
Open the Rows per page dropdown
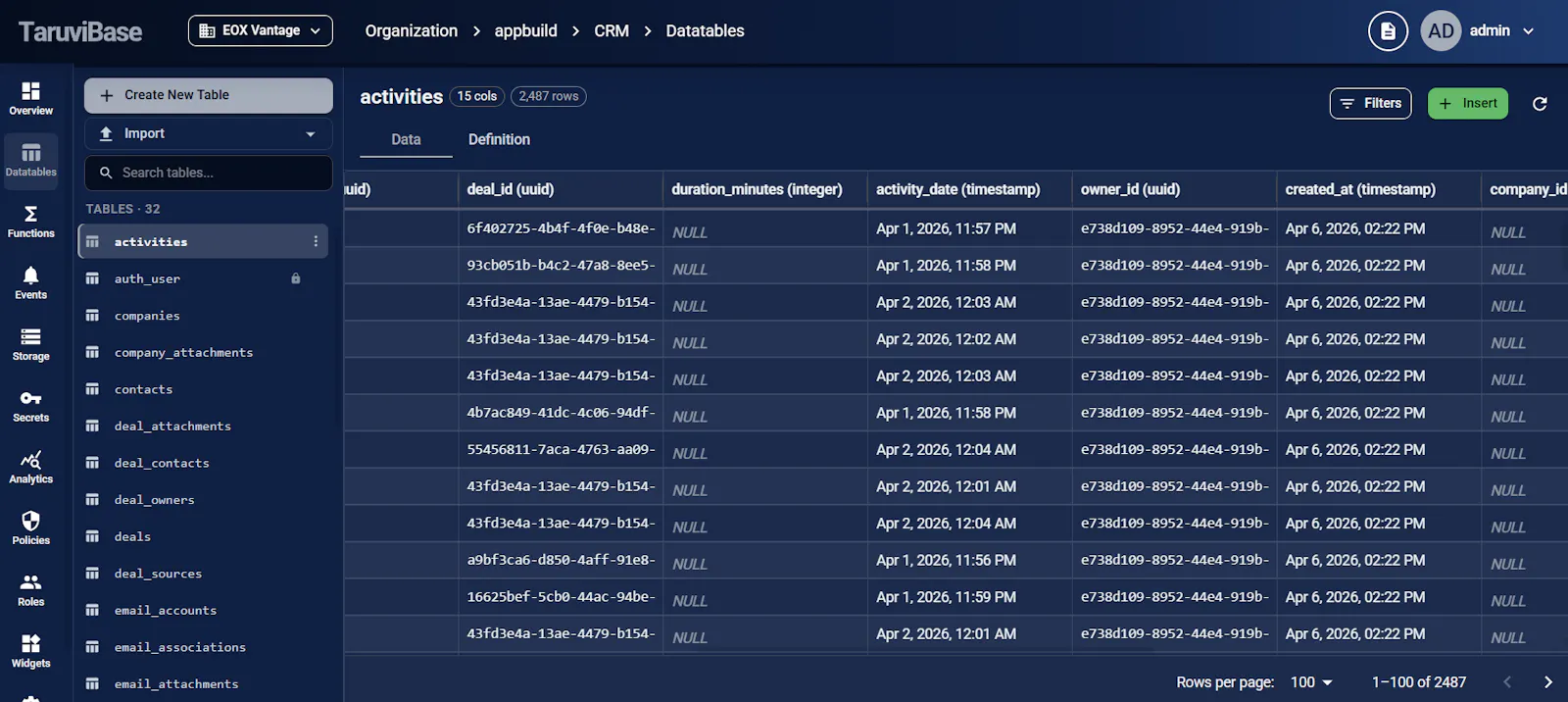pyautogui.click(x=1311, y=682)
